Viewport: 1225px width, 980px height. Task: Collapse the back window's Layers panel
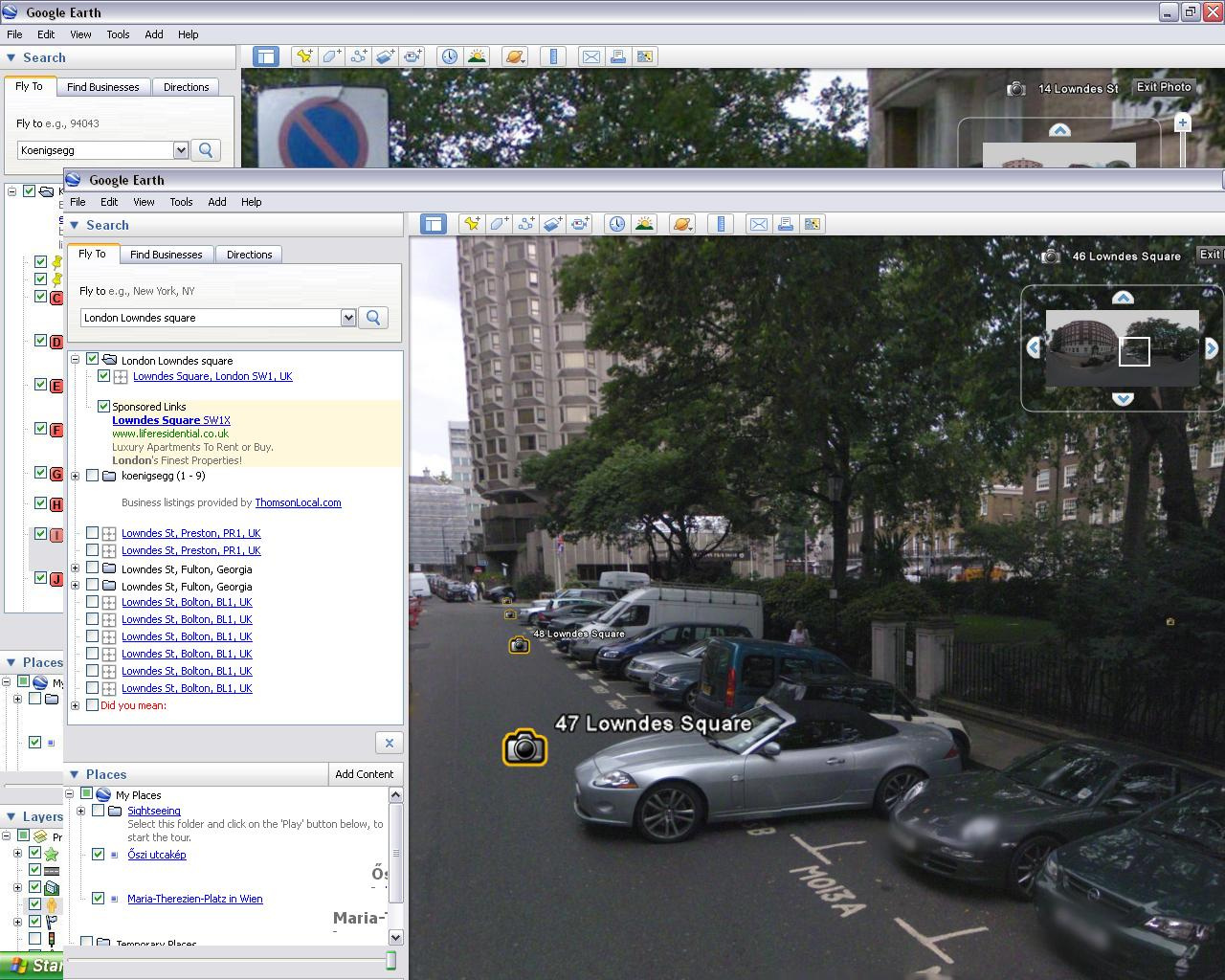[11, 816]
